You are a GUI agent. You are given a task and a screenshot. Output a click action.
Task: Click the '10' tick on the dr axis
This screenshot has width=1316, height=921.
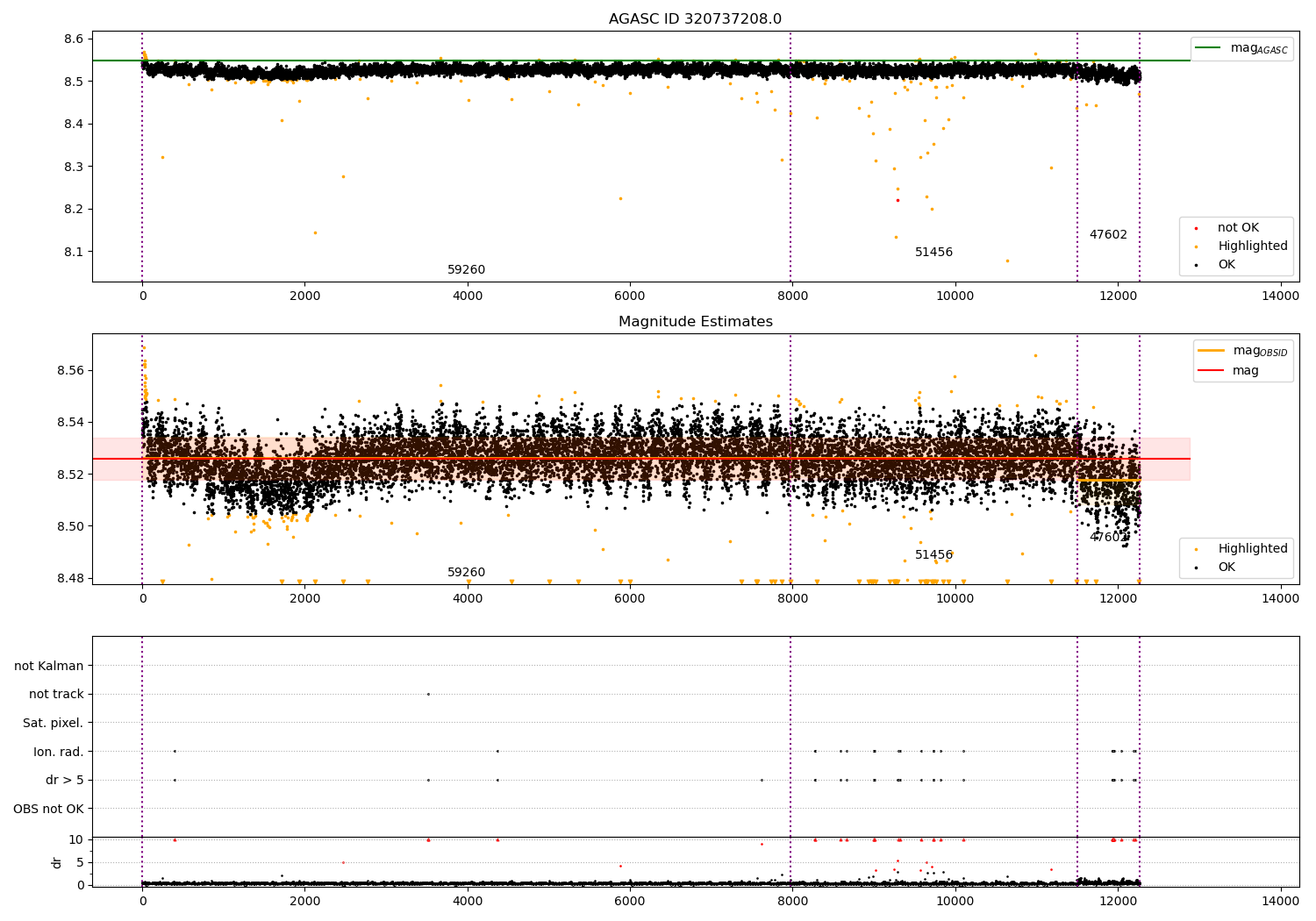[76, 840]
